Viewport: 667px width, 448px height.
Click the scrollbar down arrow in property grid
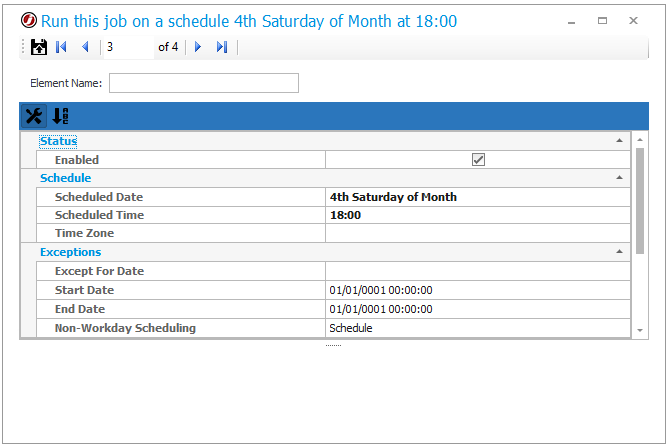[x=640, y=330]
